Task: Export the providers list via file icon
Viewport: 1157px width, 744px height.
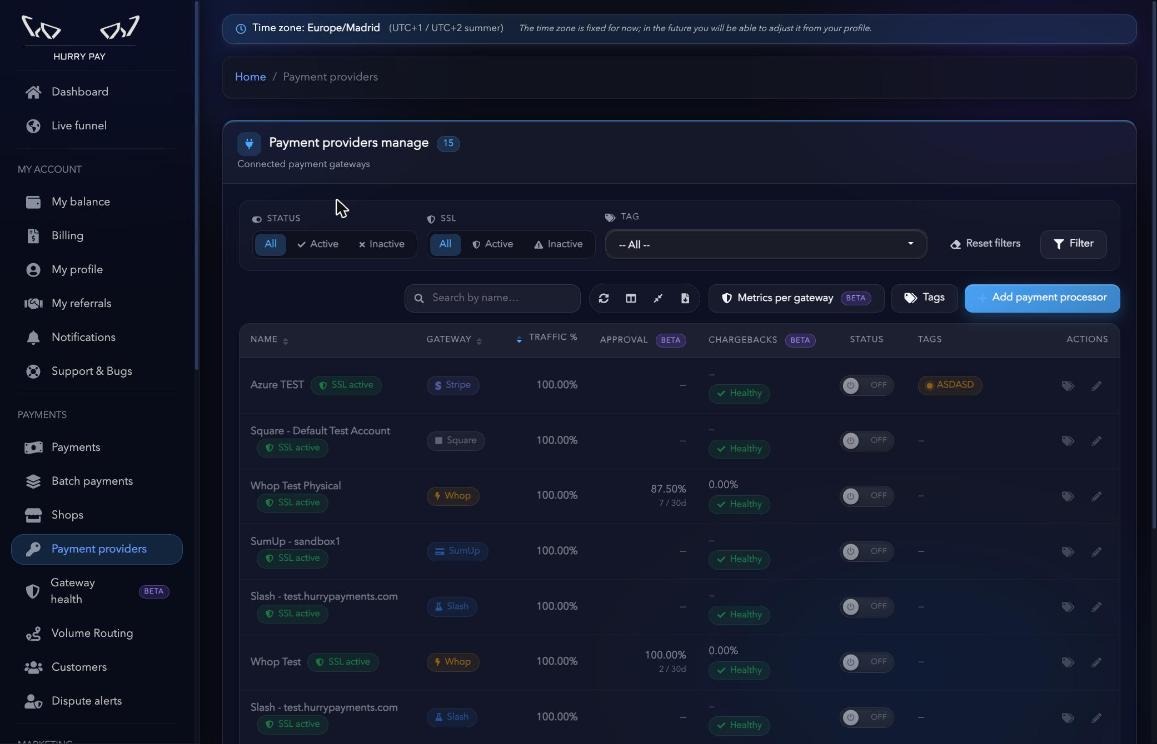Action: pyautogui.click(x=685, y=298)
